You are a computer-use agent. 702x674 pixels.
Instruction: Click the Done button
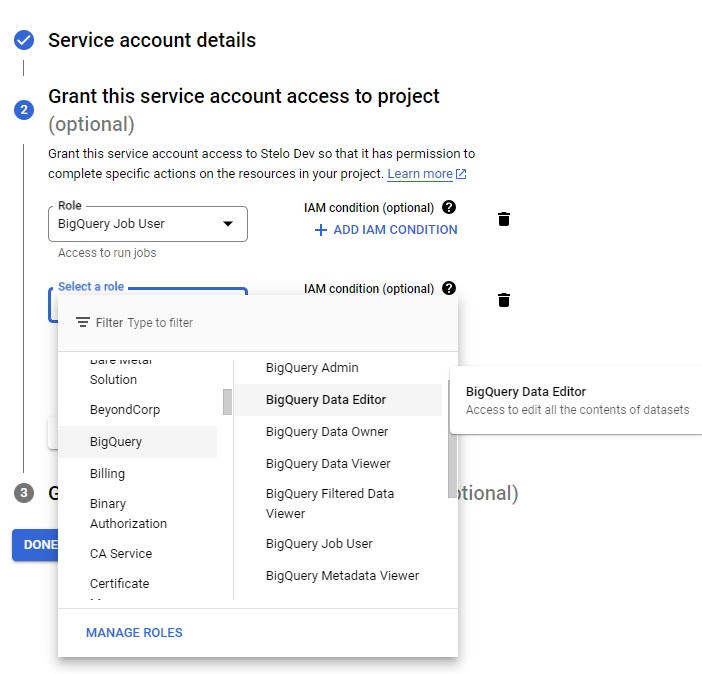[x=38, y=545]
